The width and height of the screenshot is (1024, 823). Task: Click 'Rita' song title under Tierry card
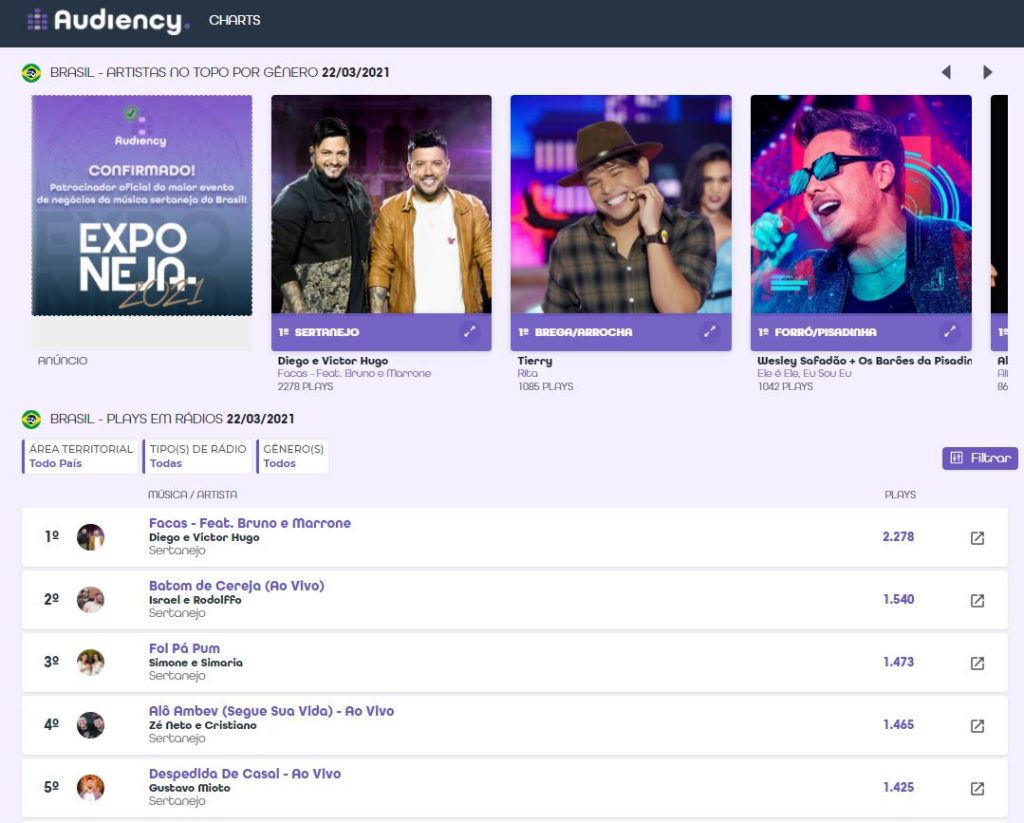coord(527,374)
